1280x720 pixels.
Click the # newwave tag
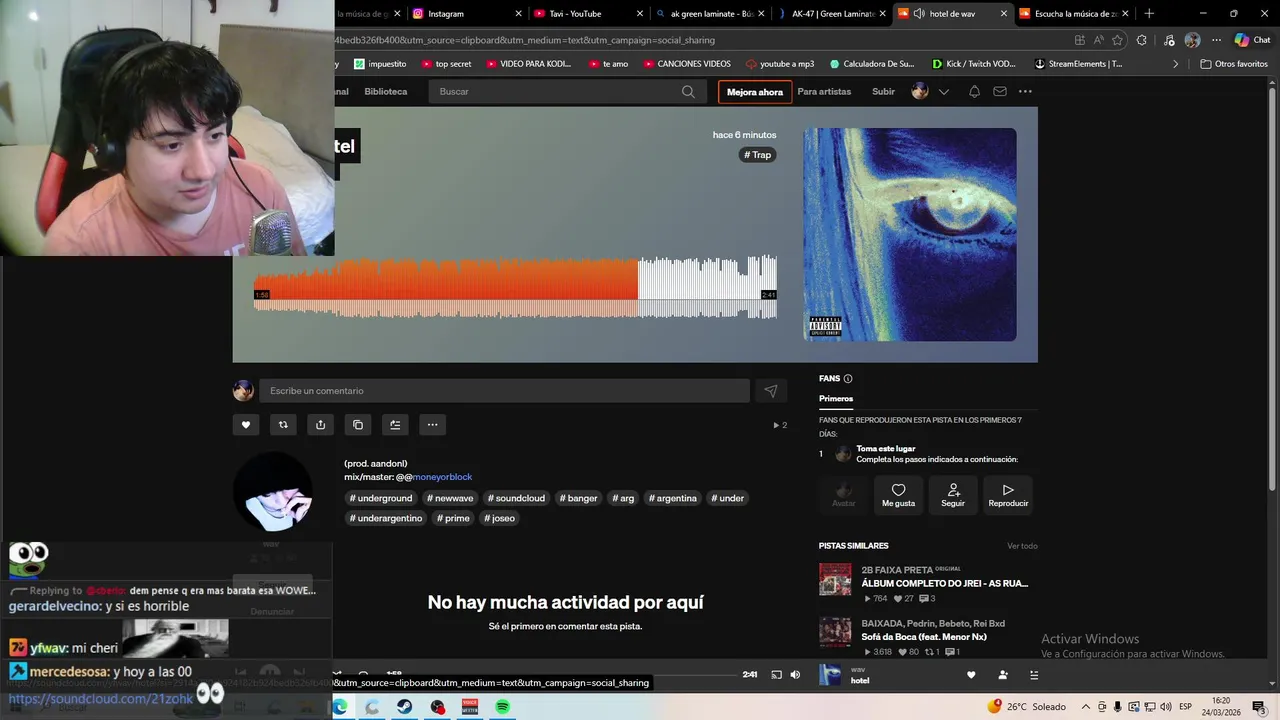pyautogui.click(x=450, y=498)
